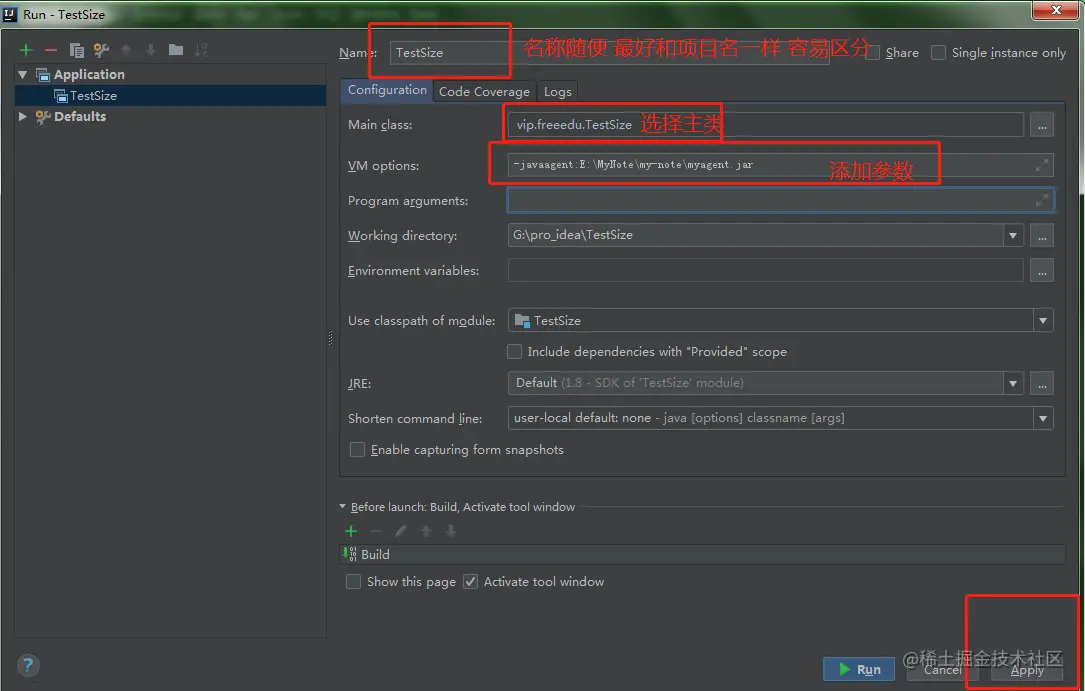Edit Environment variables with ellipsis button
This screenshot has width=1085, height=691.
coord(1041,271)
